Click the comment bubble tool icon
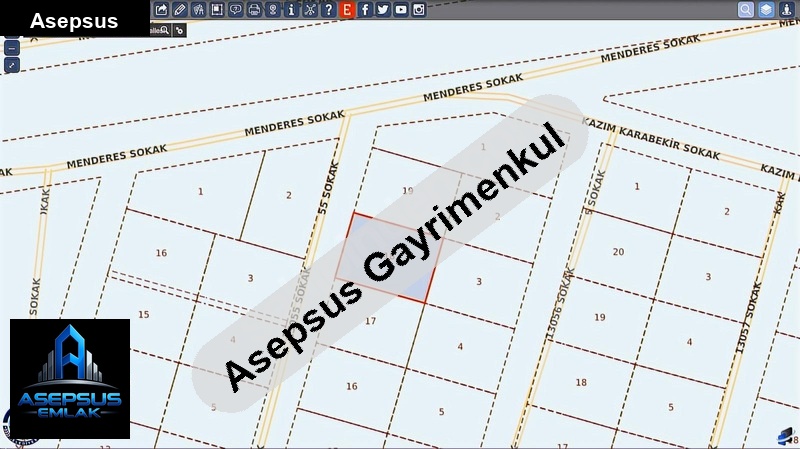 pos(236,9)
